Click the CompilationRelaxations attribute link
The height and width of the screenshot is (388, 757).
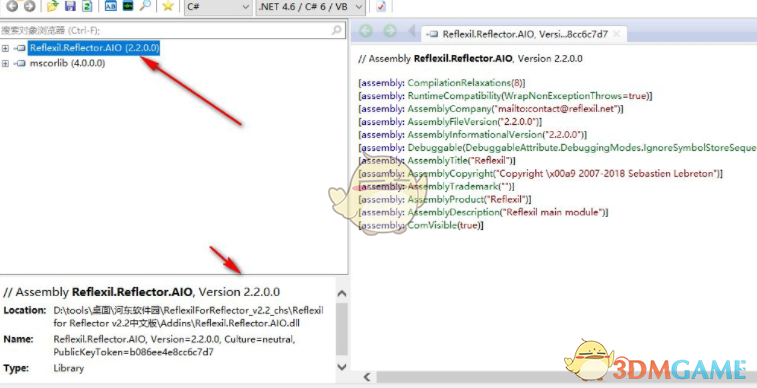pyautogui.click(x=460, y=83)
